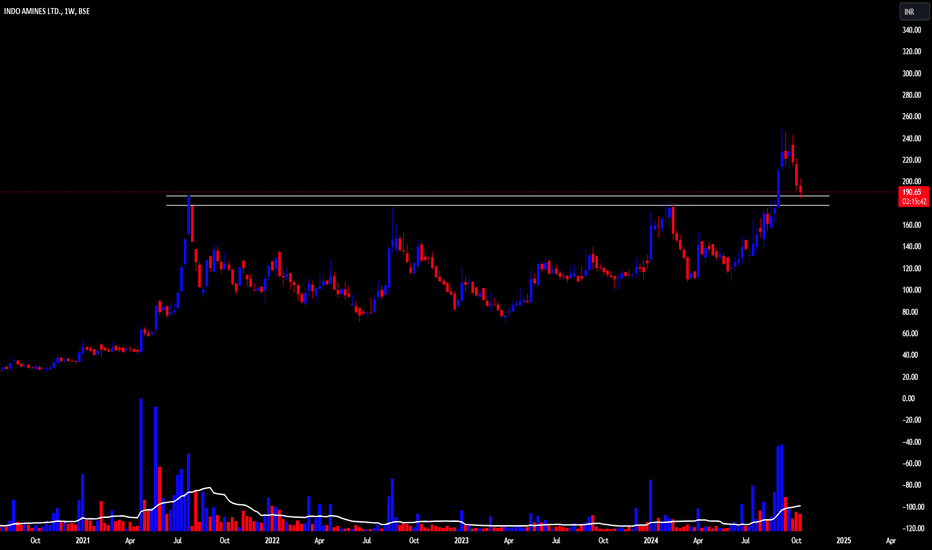Click the 300.00 price axis label
This screenshot has width=932, height=550.
click(x=912, y=74)
